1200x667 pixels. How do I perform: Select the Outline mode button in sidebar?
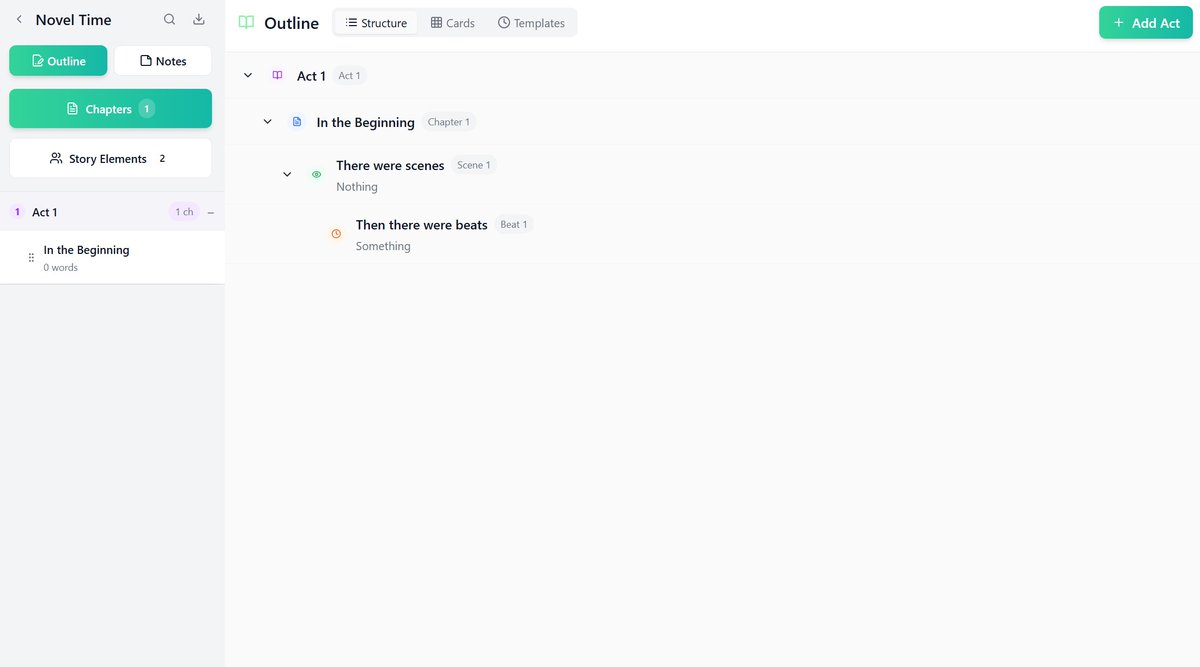point(58,61)
